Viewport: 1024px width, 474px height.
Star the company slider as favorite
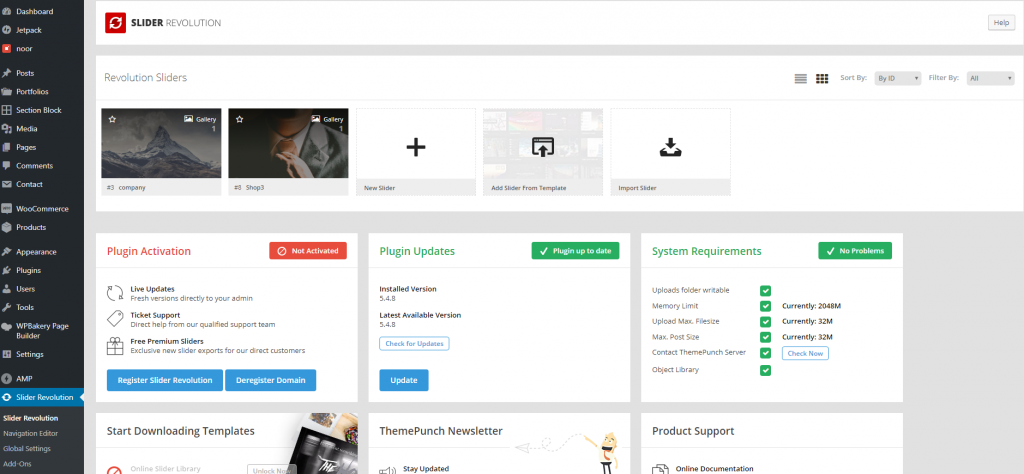(x=112, y=119)
